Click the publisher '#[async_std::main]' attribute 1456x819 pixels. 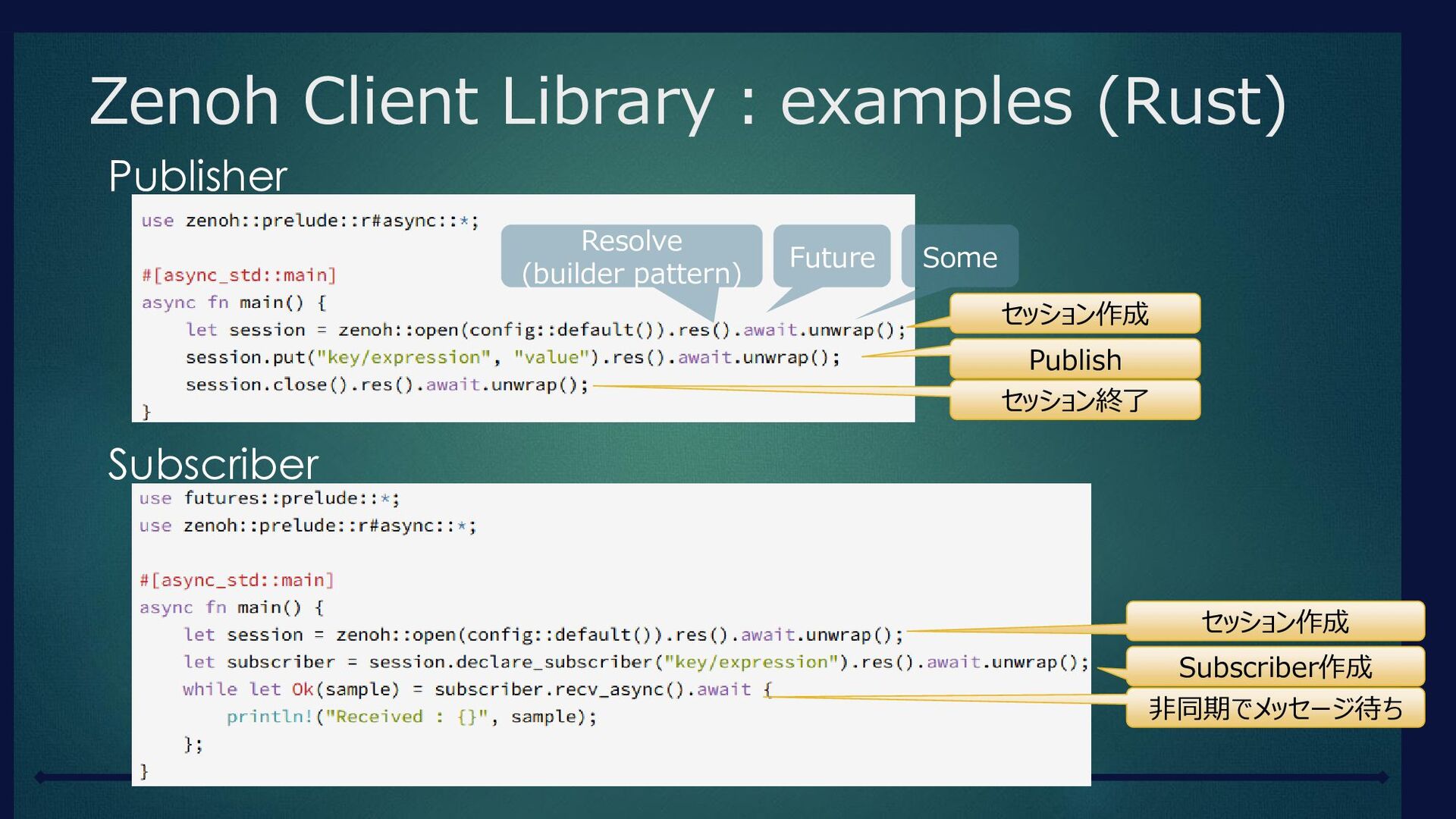tap(238, 275)
